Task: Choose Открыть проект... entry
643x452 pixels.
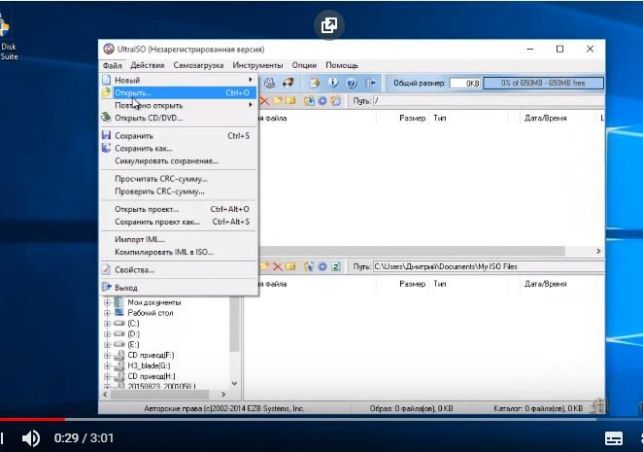Action: [179, 209]
